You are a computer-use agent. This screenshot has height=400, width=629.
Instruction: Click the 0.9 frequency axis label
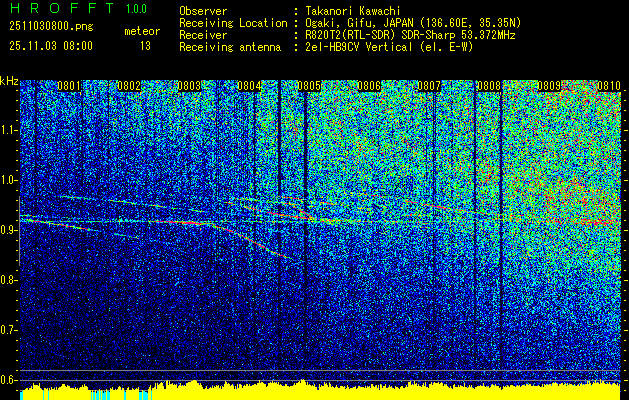(8, 230)
